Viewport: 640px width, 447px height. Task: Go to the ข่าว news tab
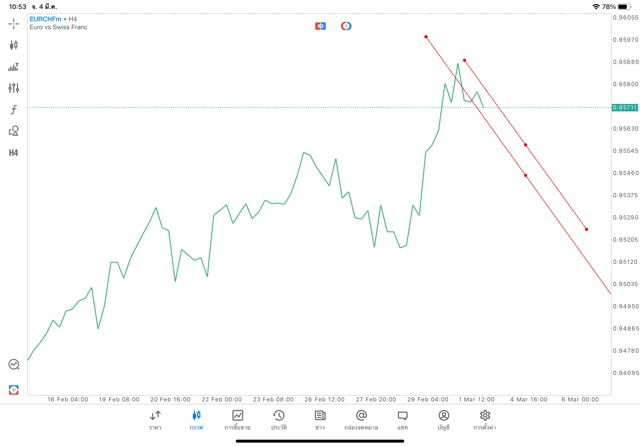(x=320, y=420)
